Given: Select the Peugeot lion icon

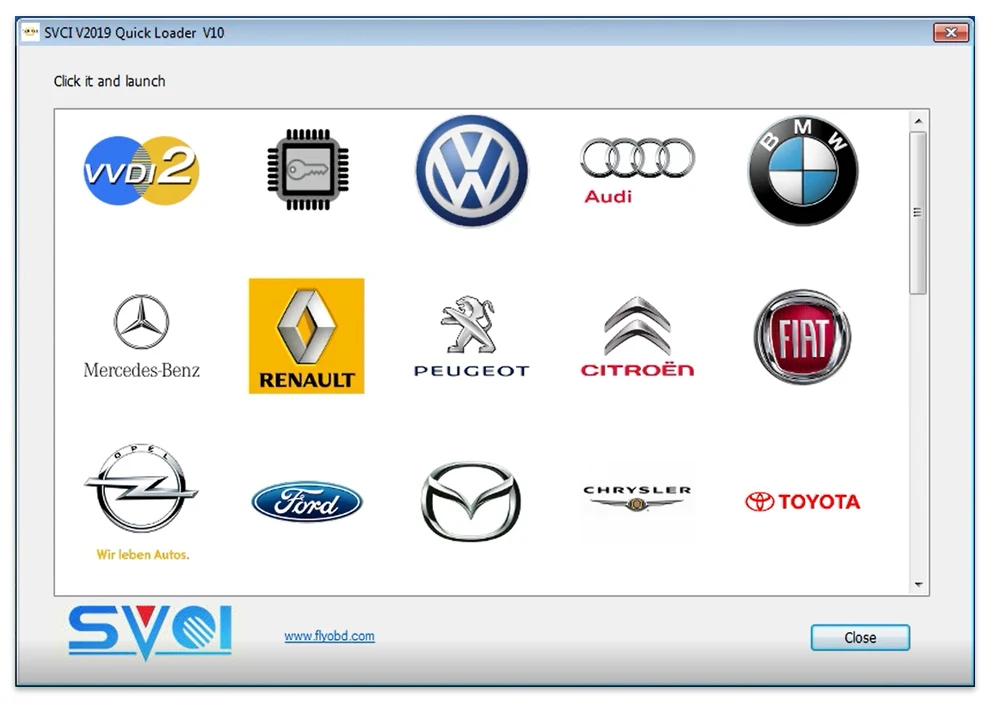Looking at the screenshot, I should (x=472, y=336).
